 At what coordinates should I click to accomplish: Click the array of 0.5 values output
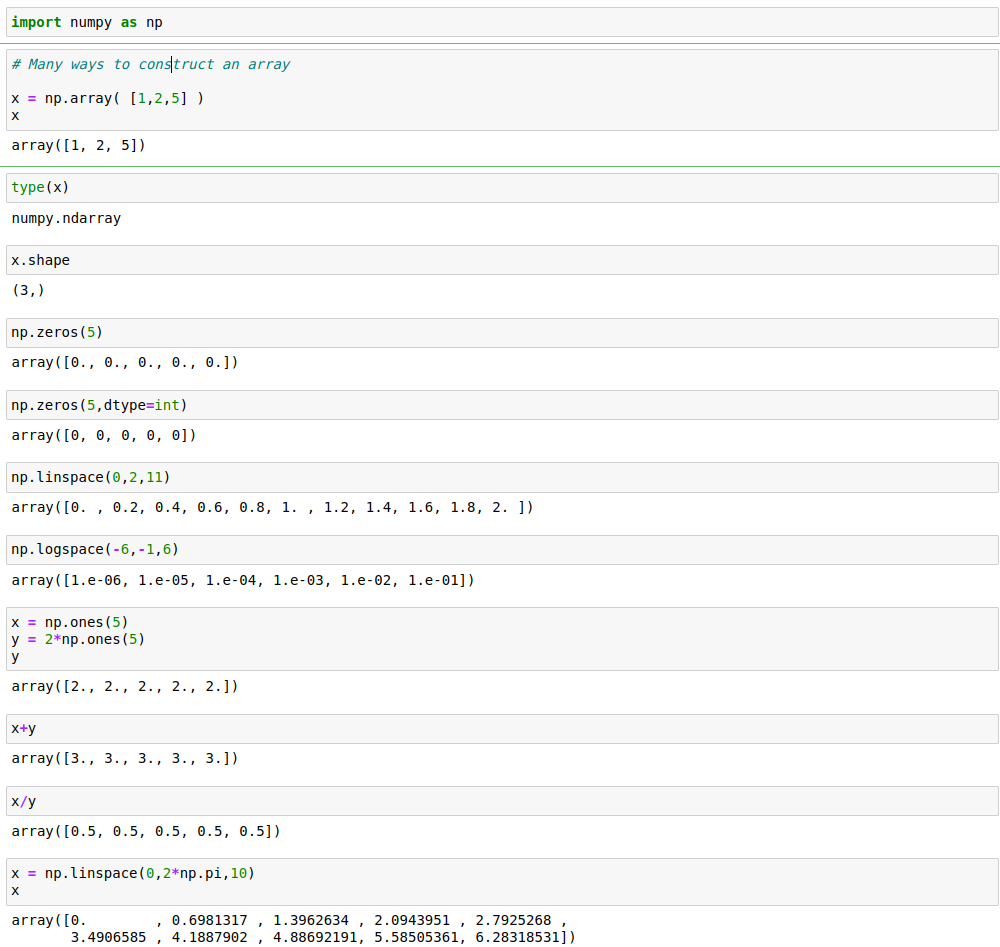tap(146, 831)
